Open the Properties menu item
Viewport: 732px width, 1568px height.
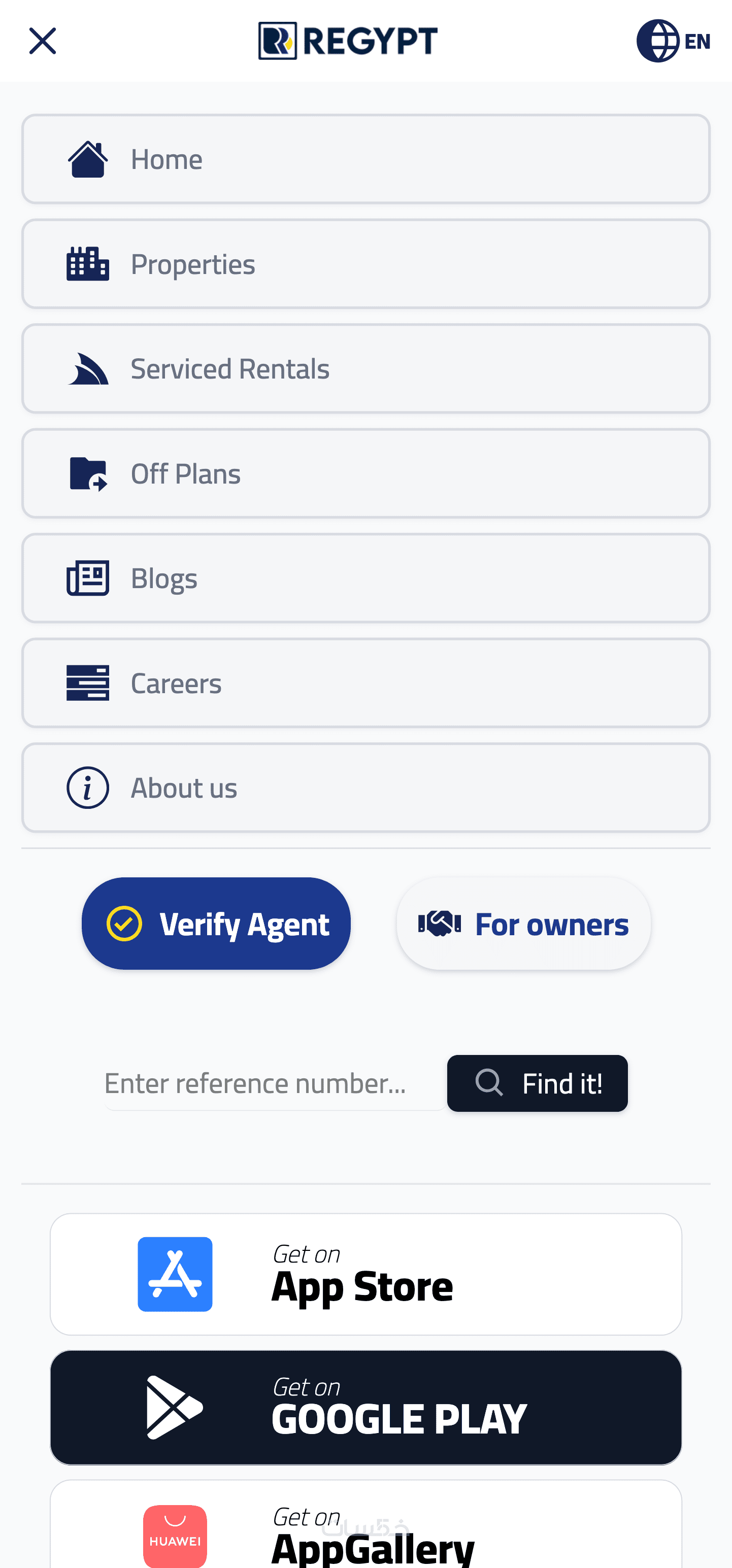(365, 263)
